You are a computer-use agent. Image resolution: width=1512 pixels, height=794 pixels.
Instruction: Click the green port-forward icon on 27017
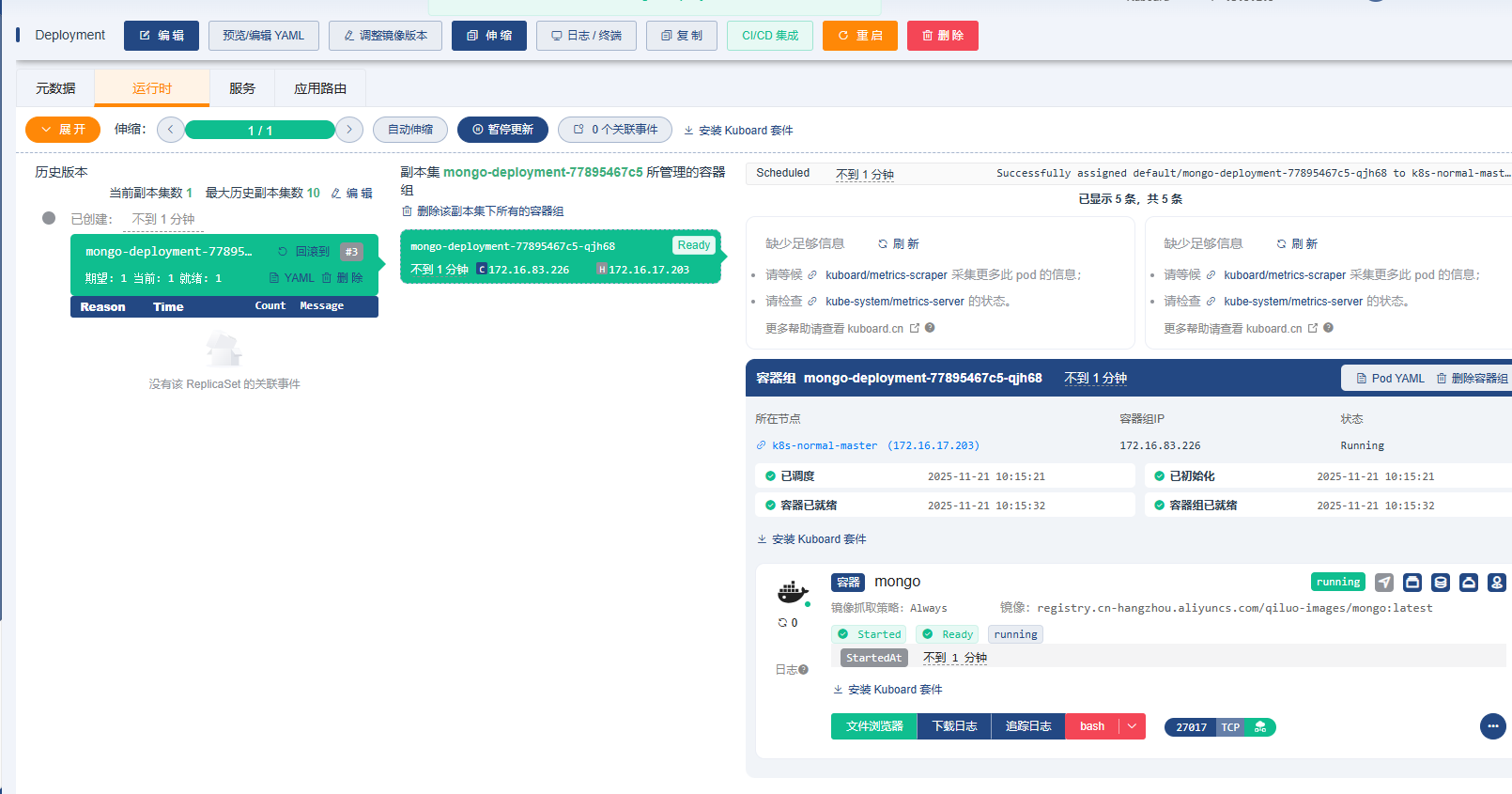coord(1260,727)
